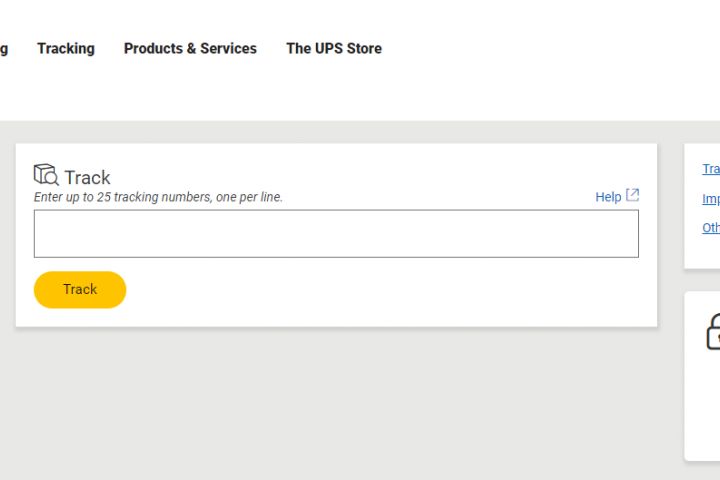Follow the sidebar link starting with "Imp"
The width and height of the screenshot is (720, 480).
(711, 199)
